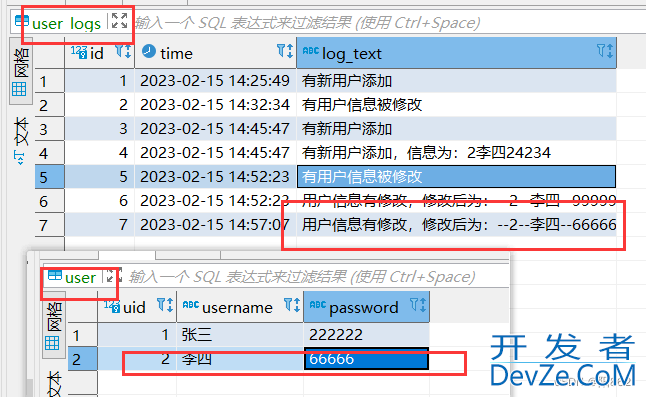Click time column clock type icon
Screen dimensions: 646x397
149,51
